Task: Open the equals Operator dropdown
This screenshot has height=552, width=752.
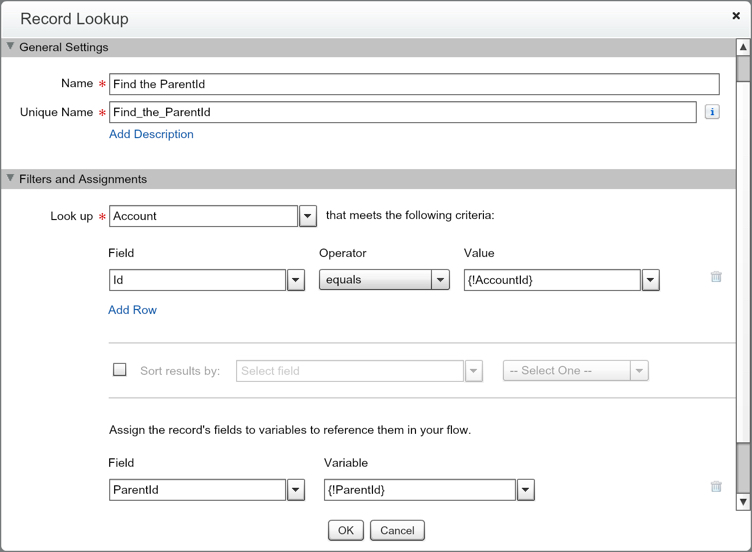Action: click(440, 281)
